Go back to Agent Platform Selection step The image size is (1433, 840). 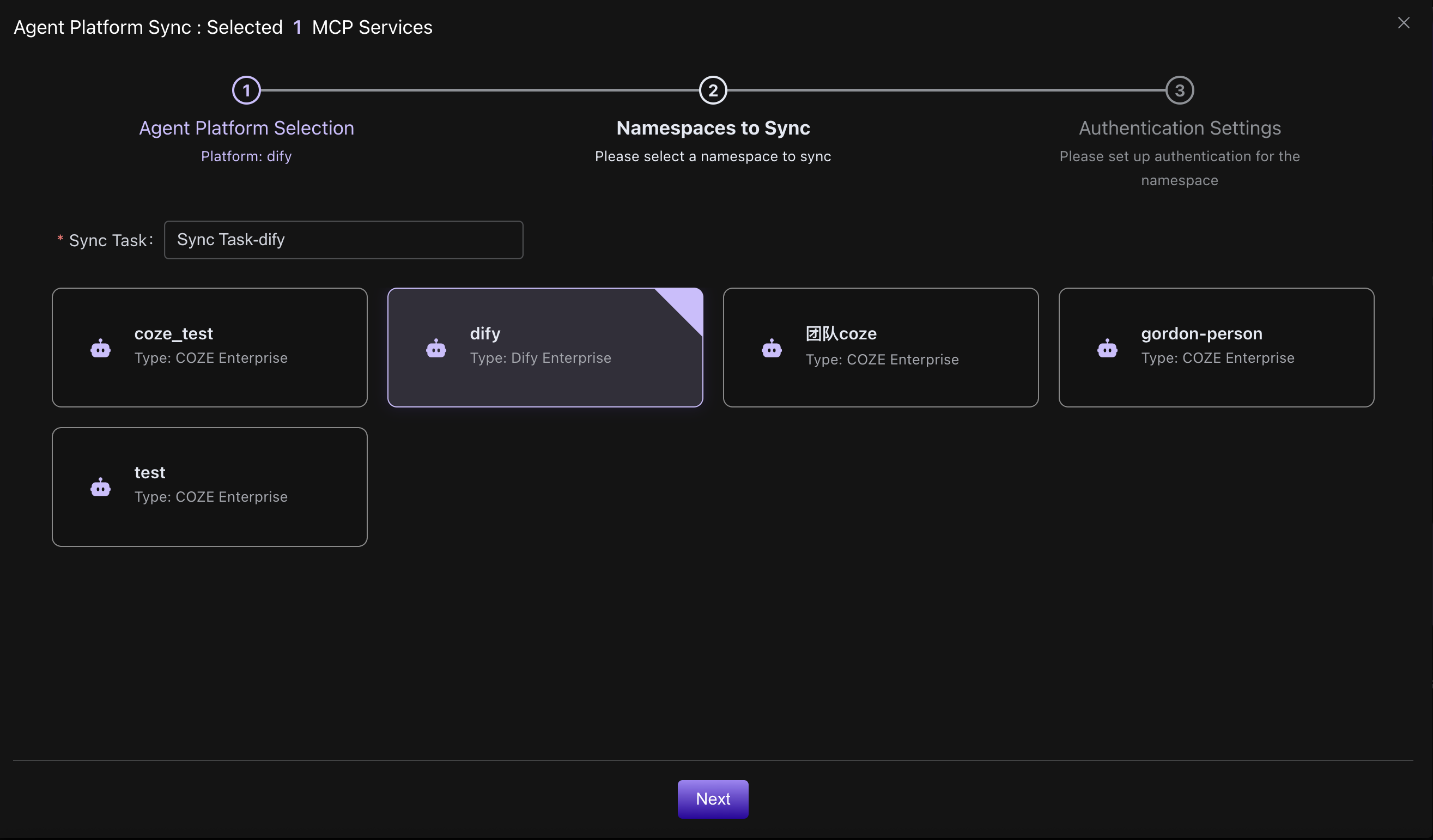click(246, 128)
